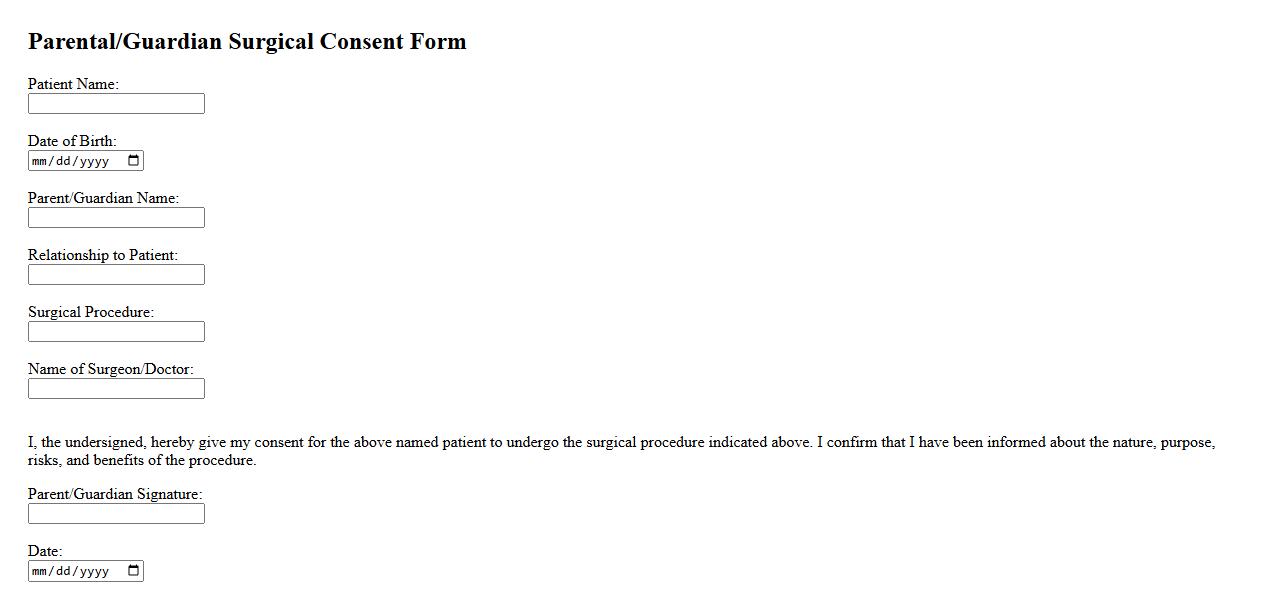Click the "Surgical Procedure:" label text

pyautogui.click(x=91, y=312)
